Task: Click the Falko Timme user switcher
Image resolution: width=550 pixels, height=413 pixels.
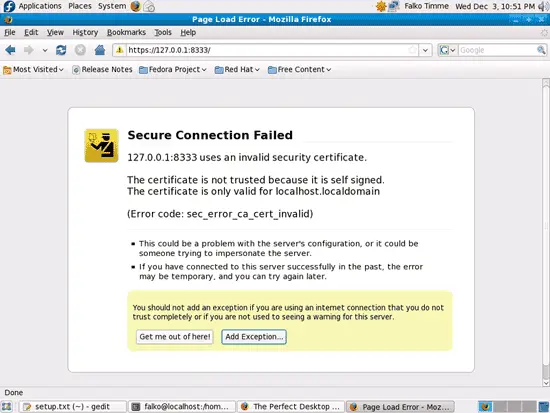Action: (x=426, y=6)
